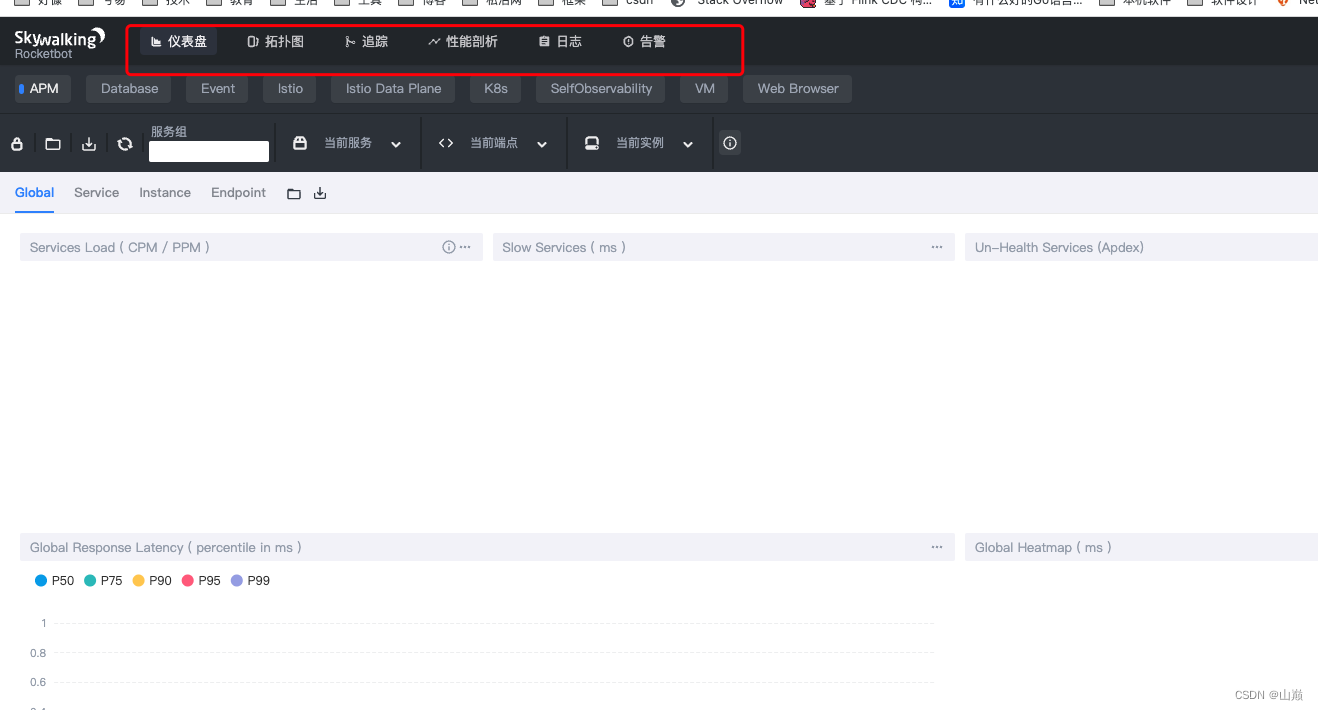The width and height of the screenshot is (1318, 710).
Task: Expand the 当前端点 endpoint selector
Action: (x=542, y=143)
